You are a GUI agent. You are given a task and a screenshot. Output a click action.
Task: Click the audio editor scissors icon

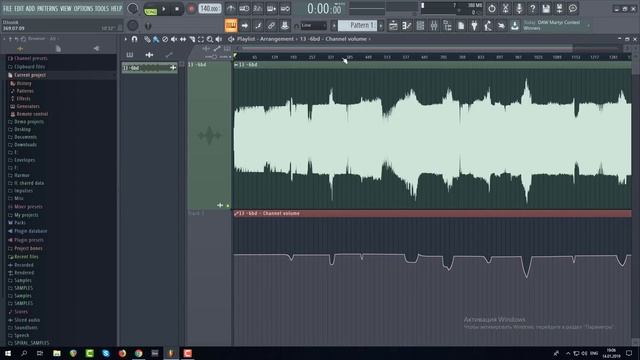click(x=505, y=8)
